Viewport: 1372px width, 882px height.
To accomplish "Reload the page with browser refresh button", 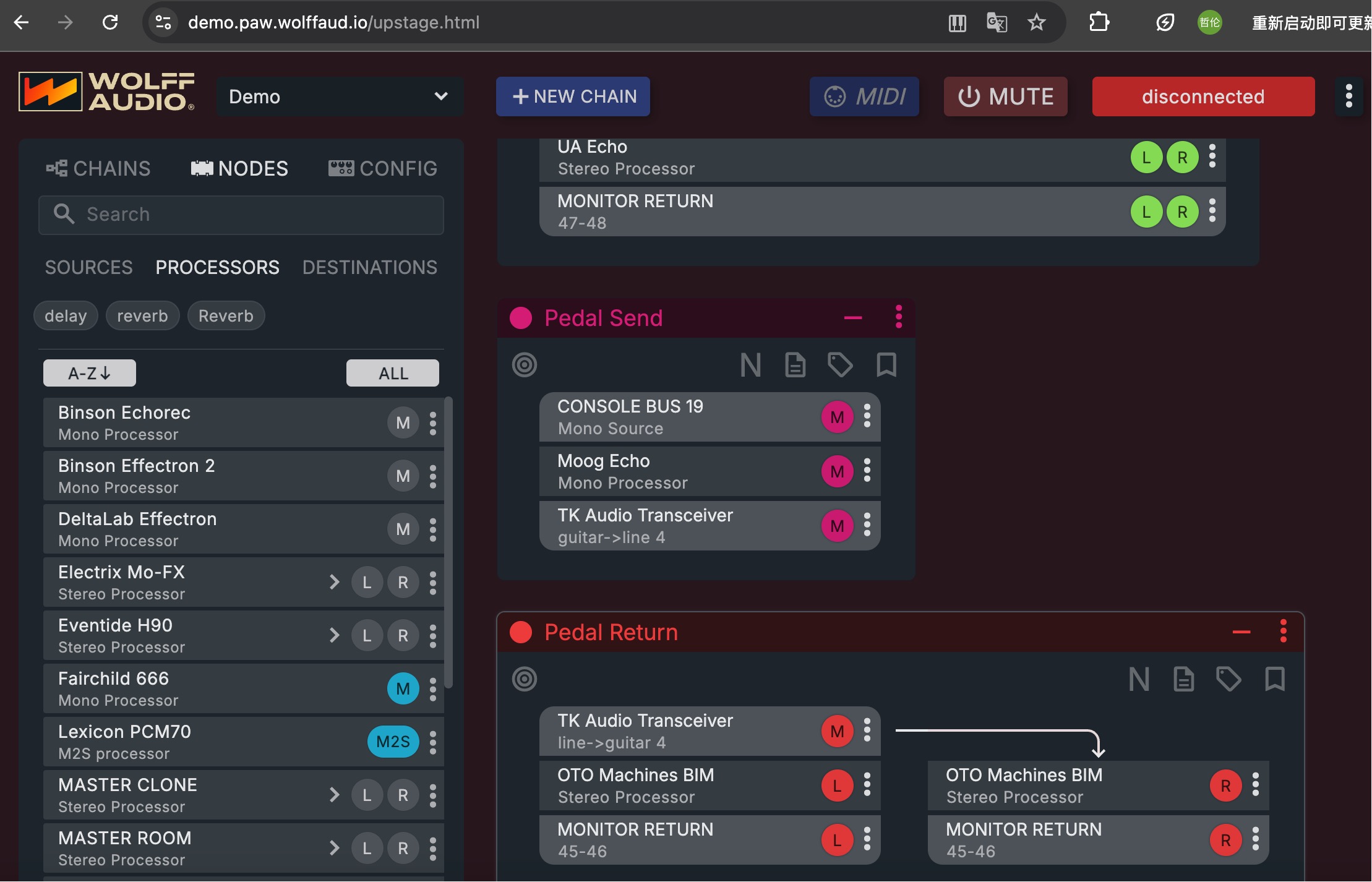I will tap(110, 23).
